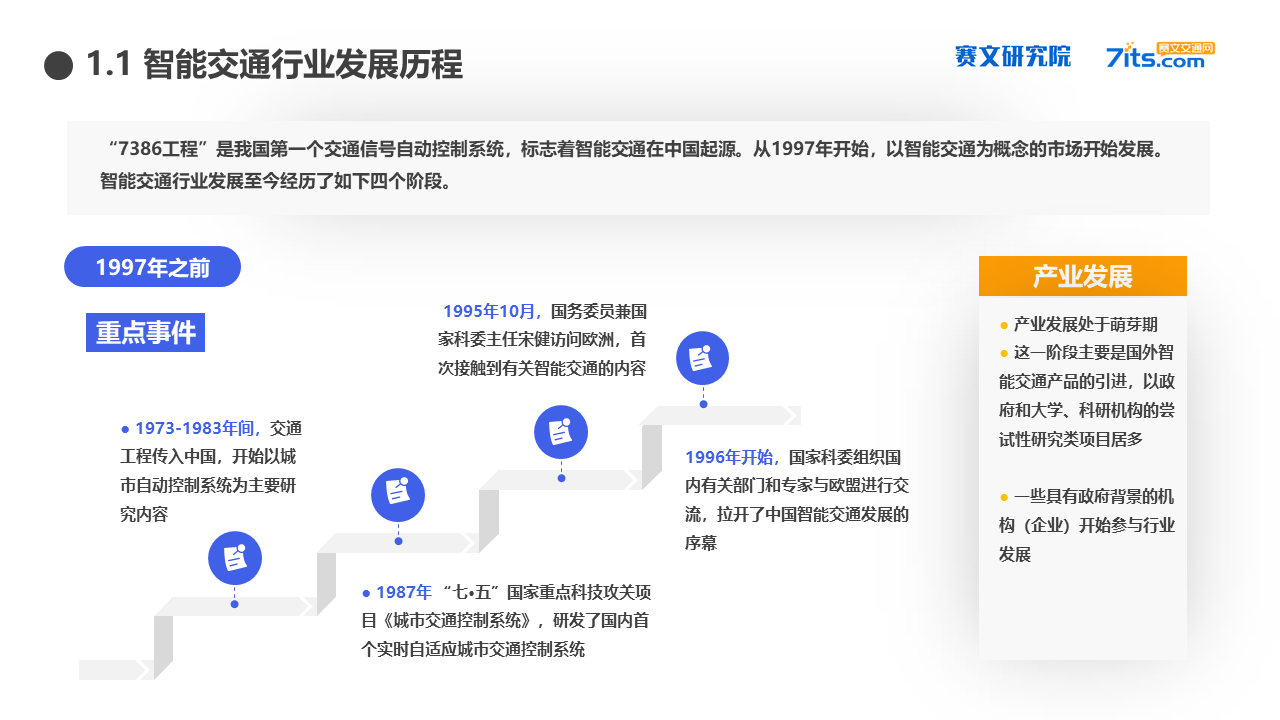Click the note icon above the 1995 step
The image size is (1280, 720).
[x=561, y=432]
